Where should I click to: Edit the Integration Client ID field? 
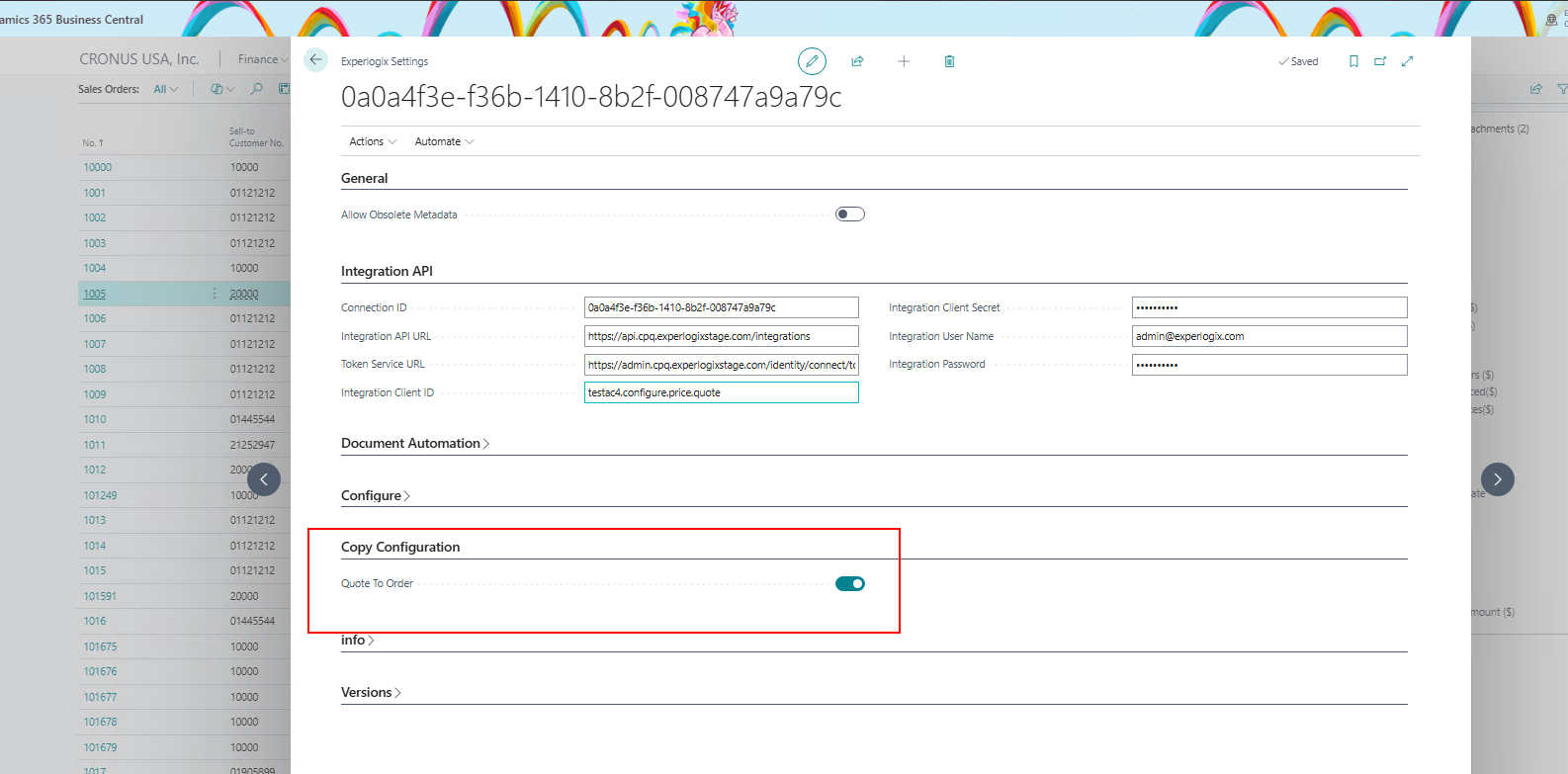click(x=722, y=392)
